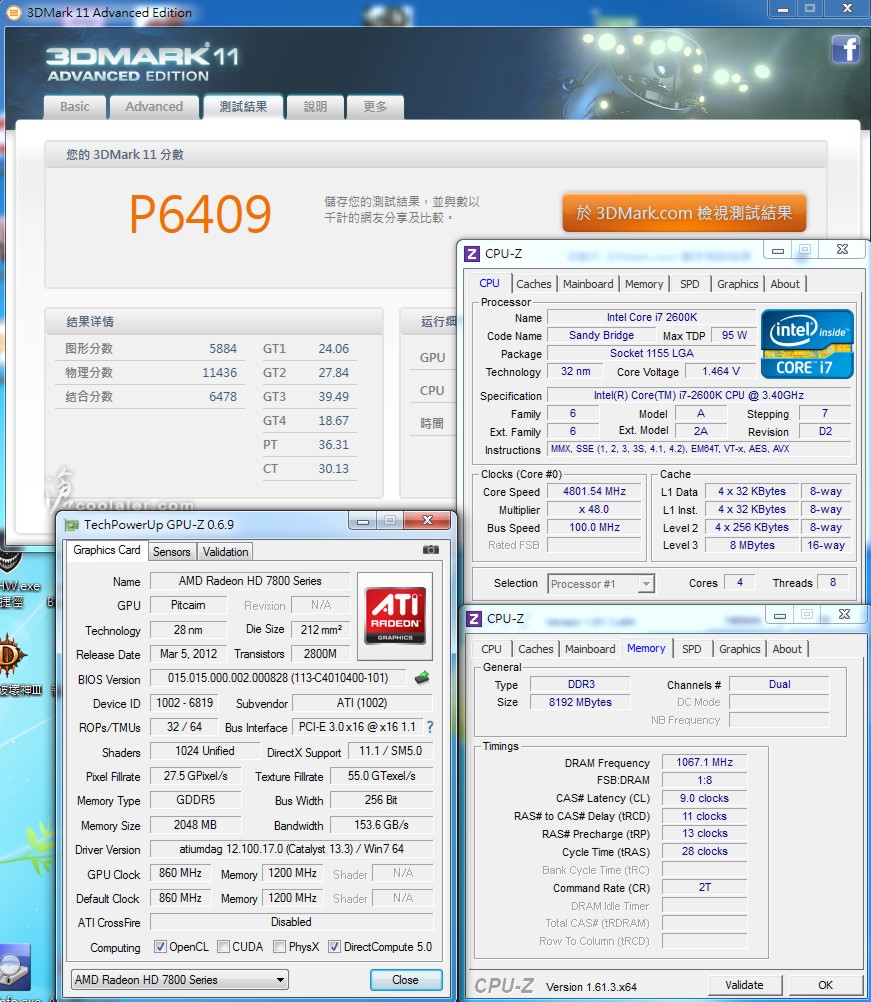Click the GPU-Z title bar icon
Viewport: 871px width, 1002px height.
(x=72, y=525)
